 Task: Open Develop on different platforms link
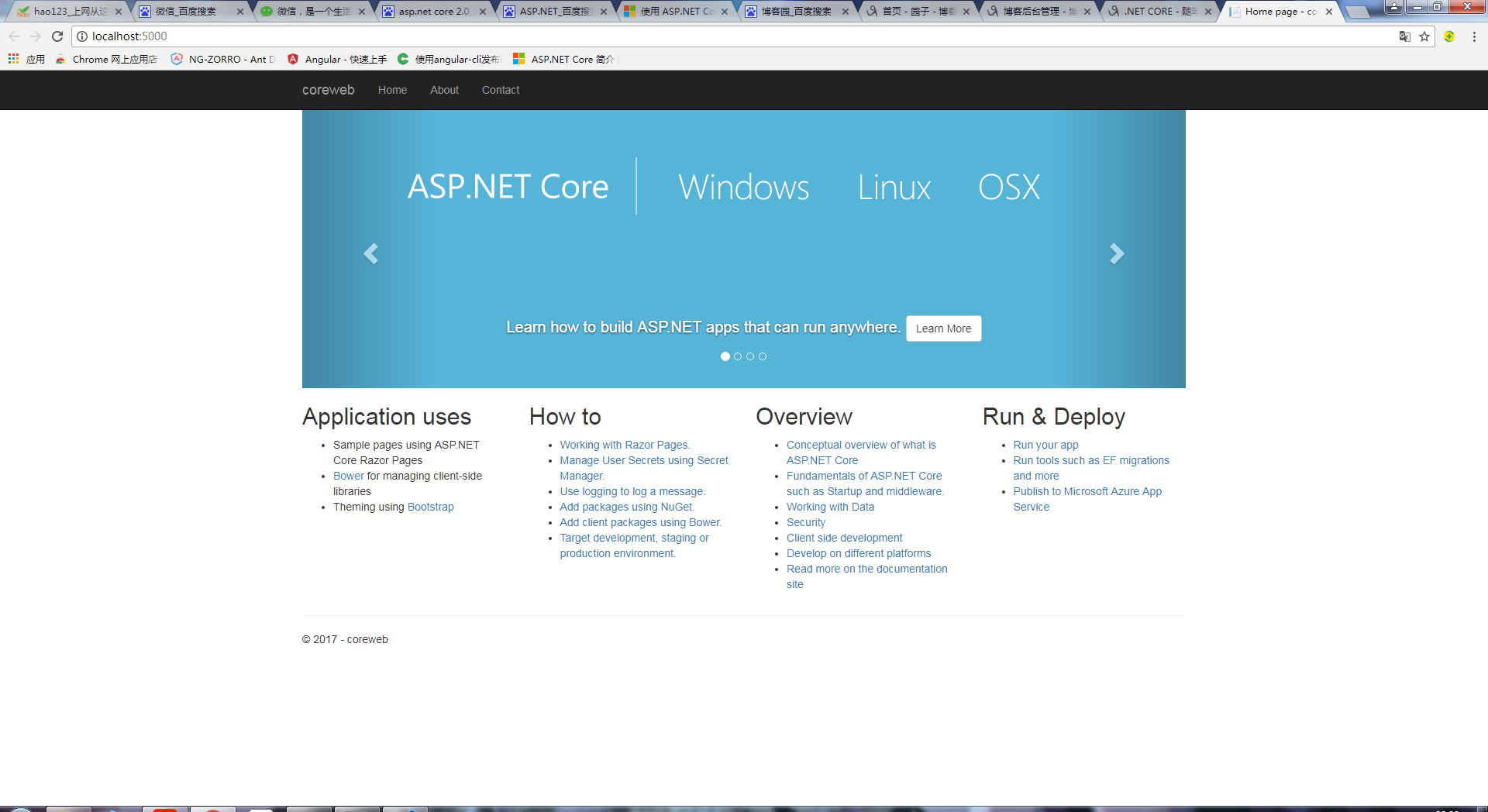[859, 553]
